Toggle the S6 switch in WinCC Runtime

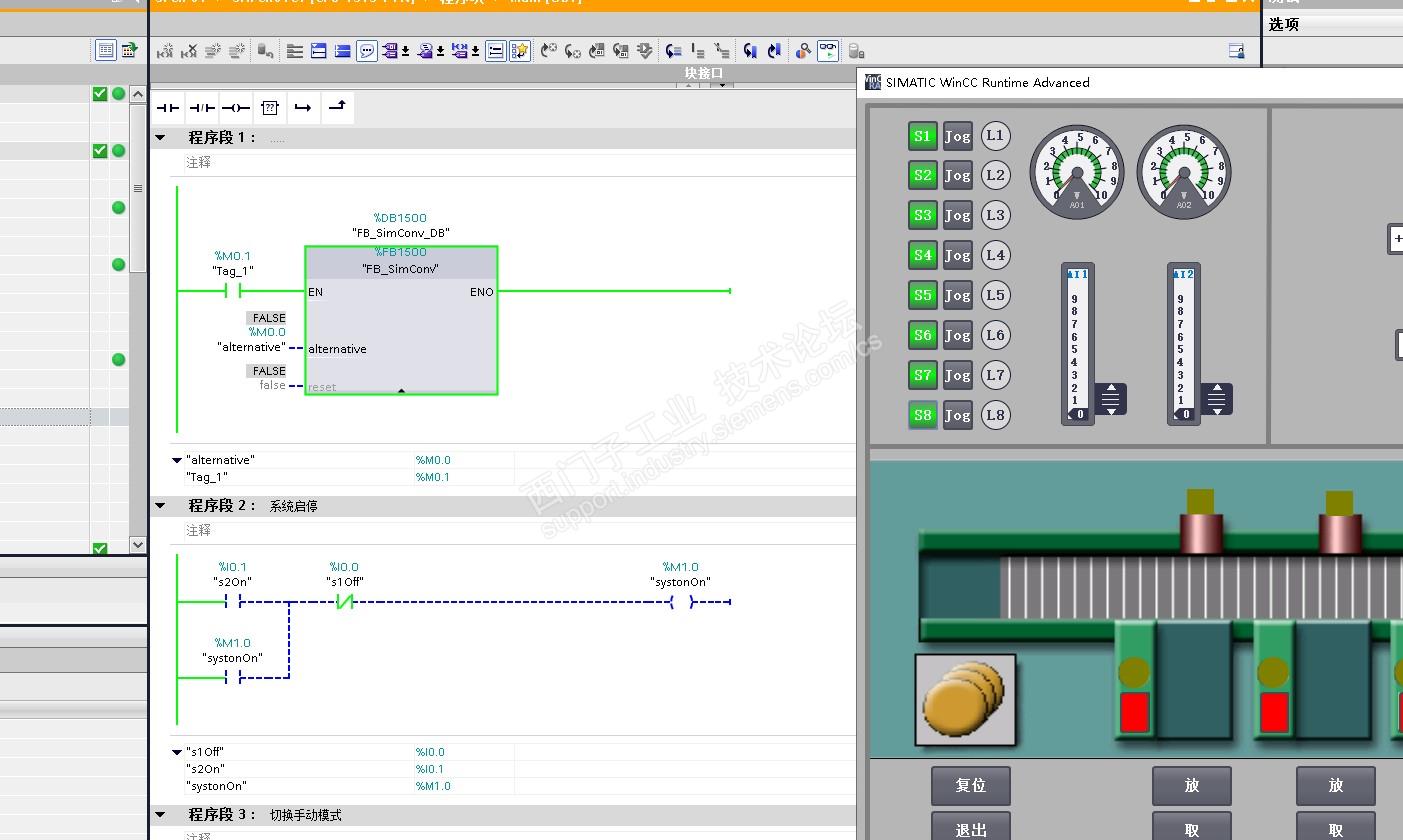(923, 336)
